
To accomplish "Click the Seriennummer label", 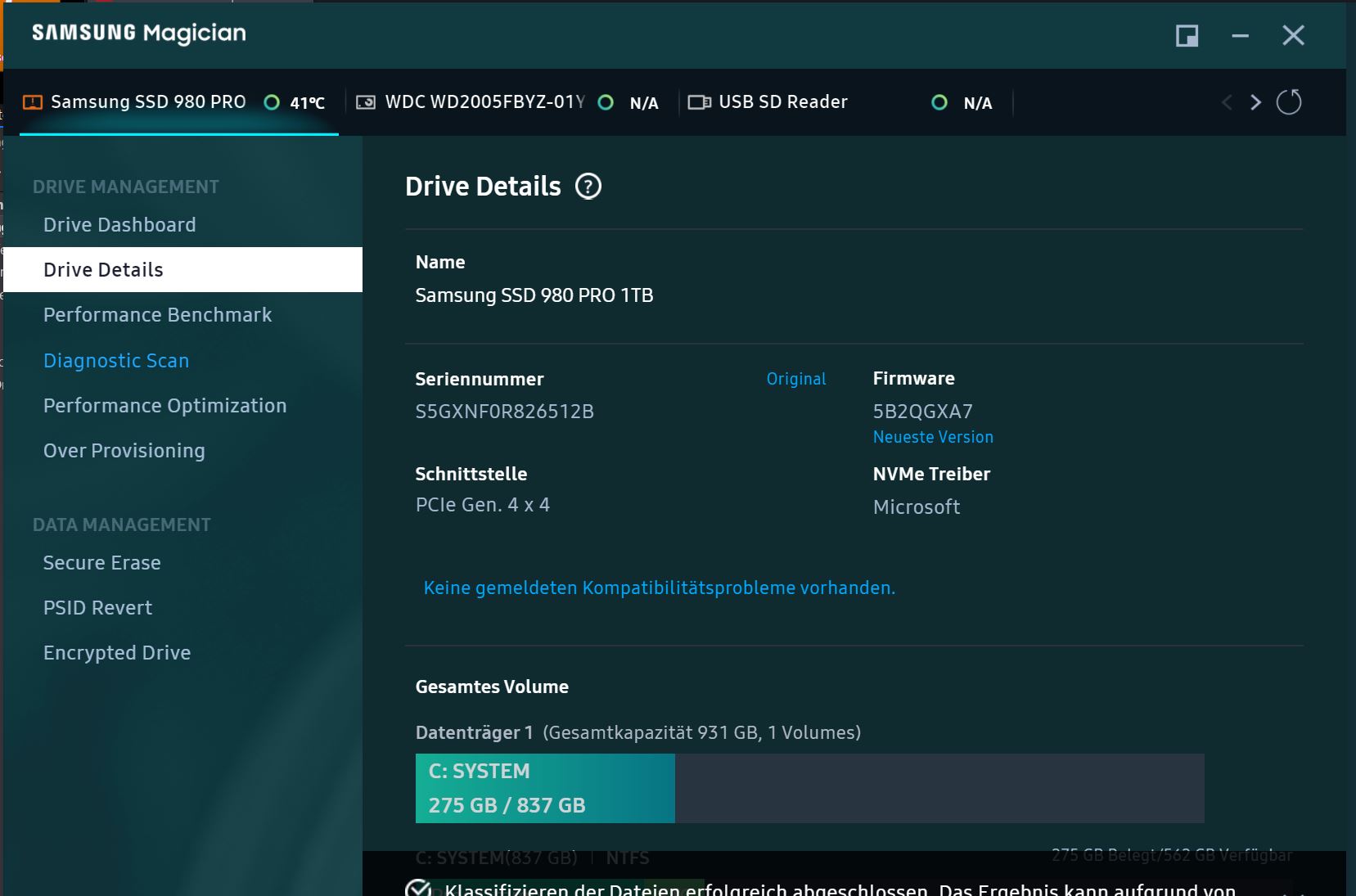I will coord(480,379).
